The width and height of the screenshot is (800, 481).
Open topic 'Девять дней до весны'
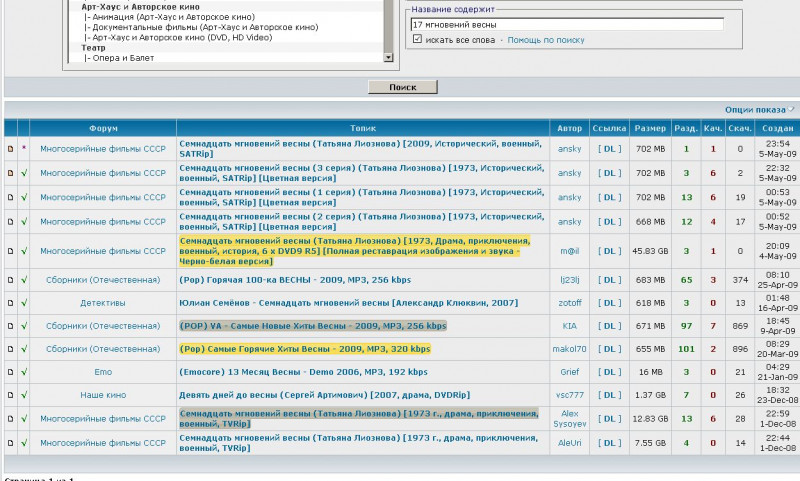[x=324, y=395]
